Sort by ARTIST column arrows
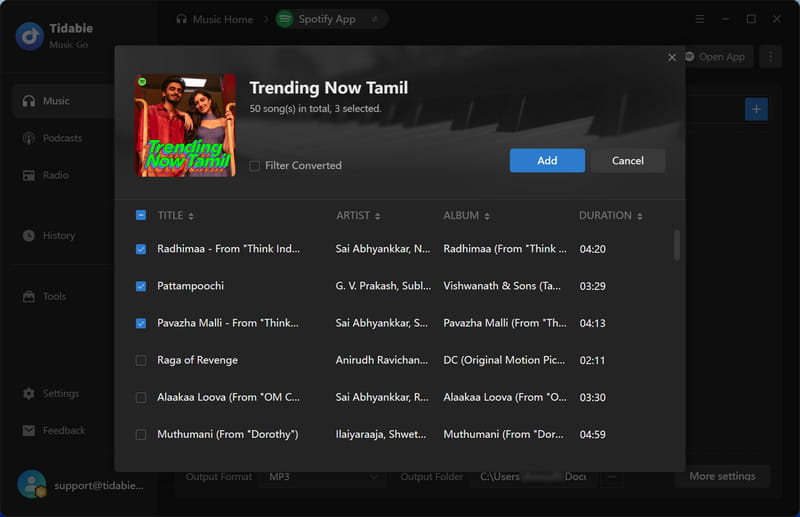 tap(378, 216)
